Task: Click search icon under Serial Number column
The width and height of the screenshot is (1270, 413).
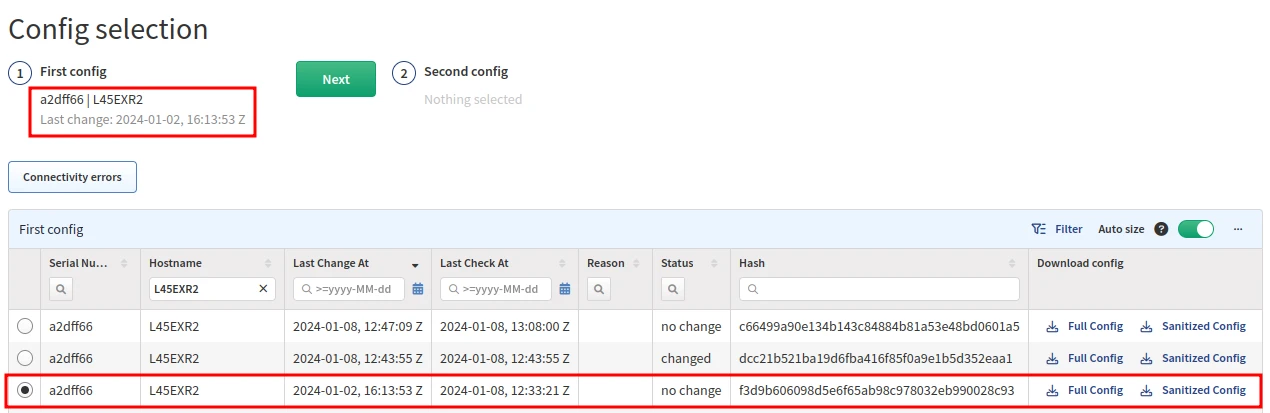Action: pos(60,289)
